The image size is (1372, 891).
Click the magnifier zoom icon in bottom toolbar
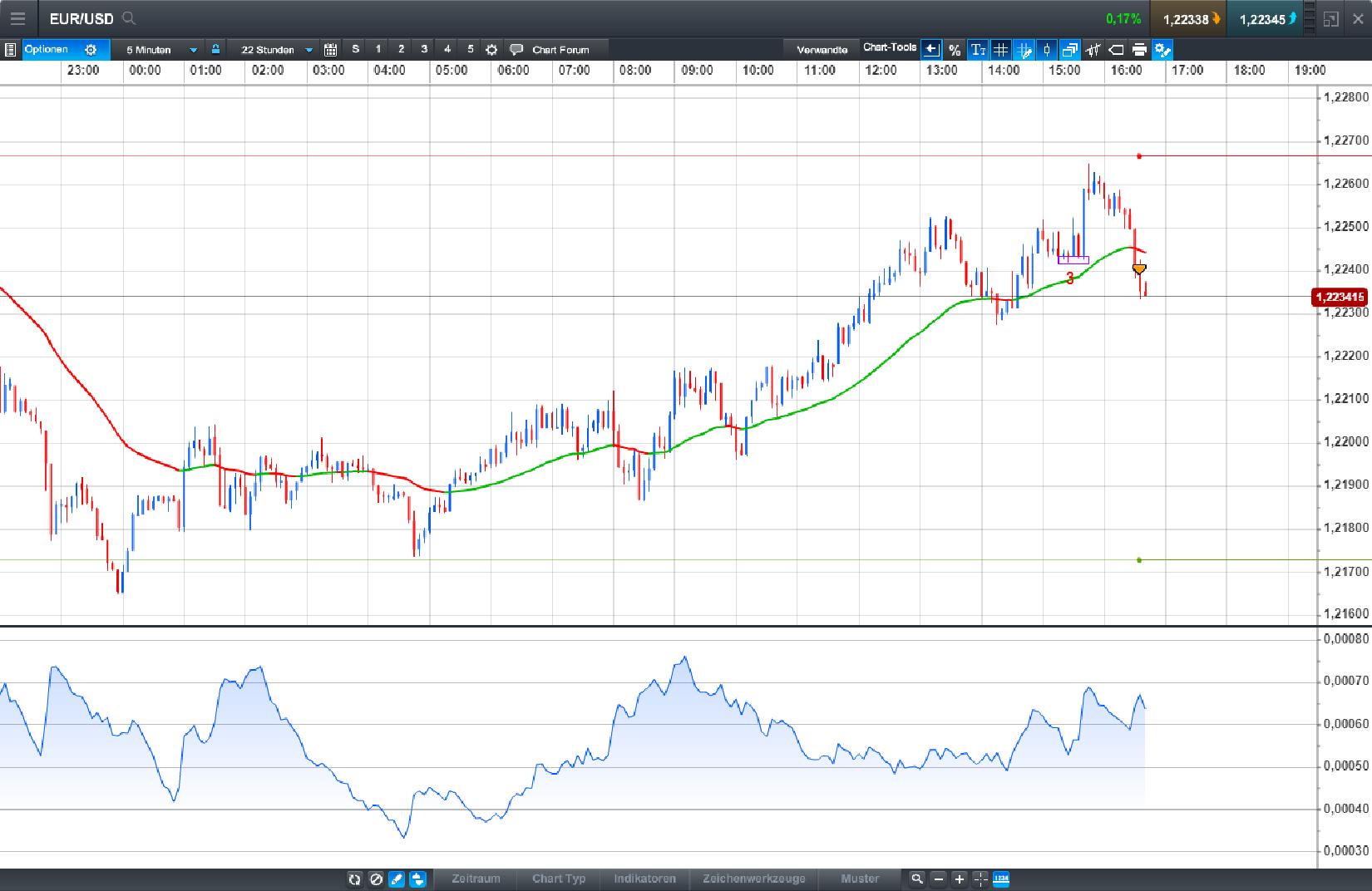pyautogui.click(x=916, y=879)
